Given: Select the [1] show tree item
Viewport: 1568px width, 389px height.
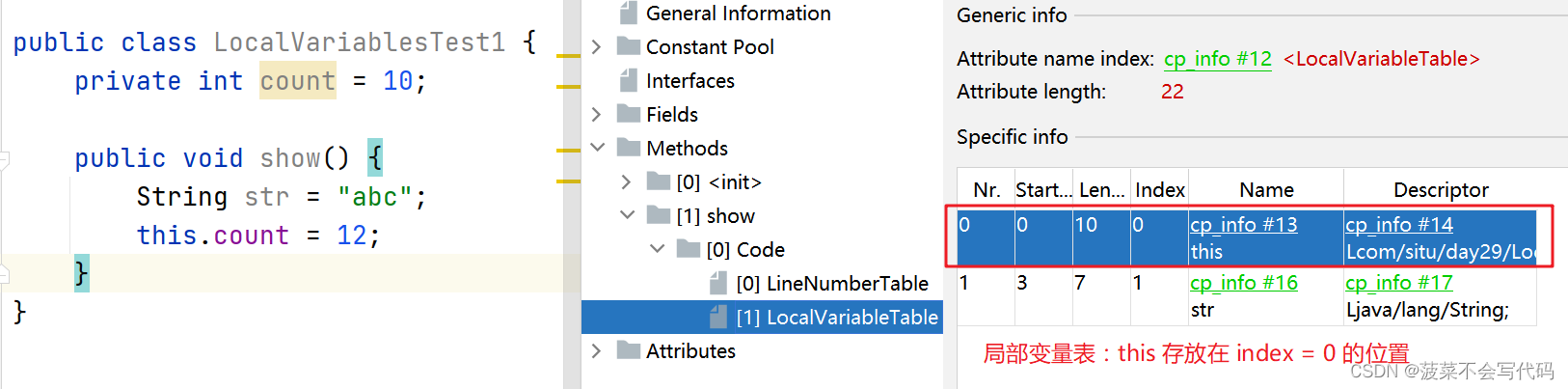Looking at the screenshot, I should [716, 215].
